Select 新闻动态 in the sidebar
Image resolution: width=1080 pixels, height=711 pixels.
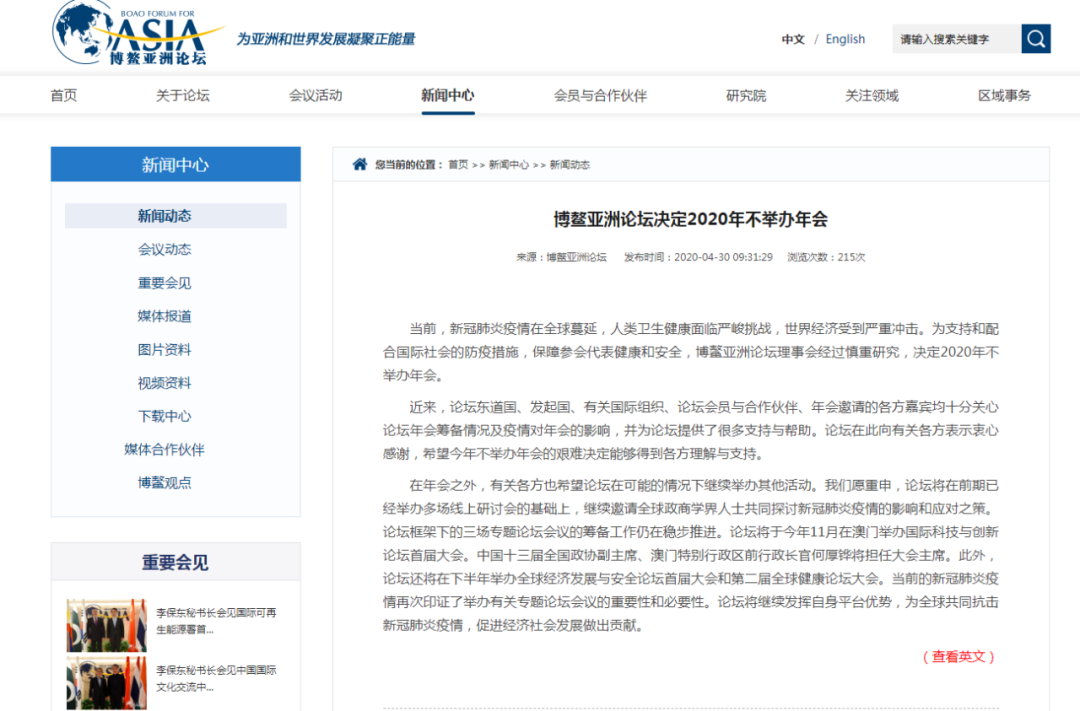coord(176,216)
